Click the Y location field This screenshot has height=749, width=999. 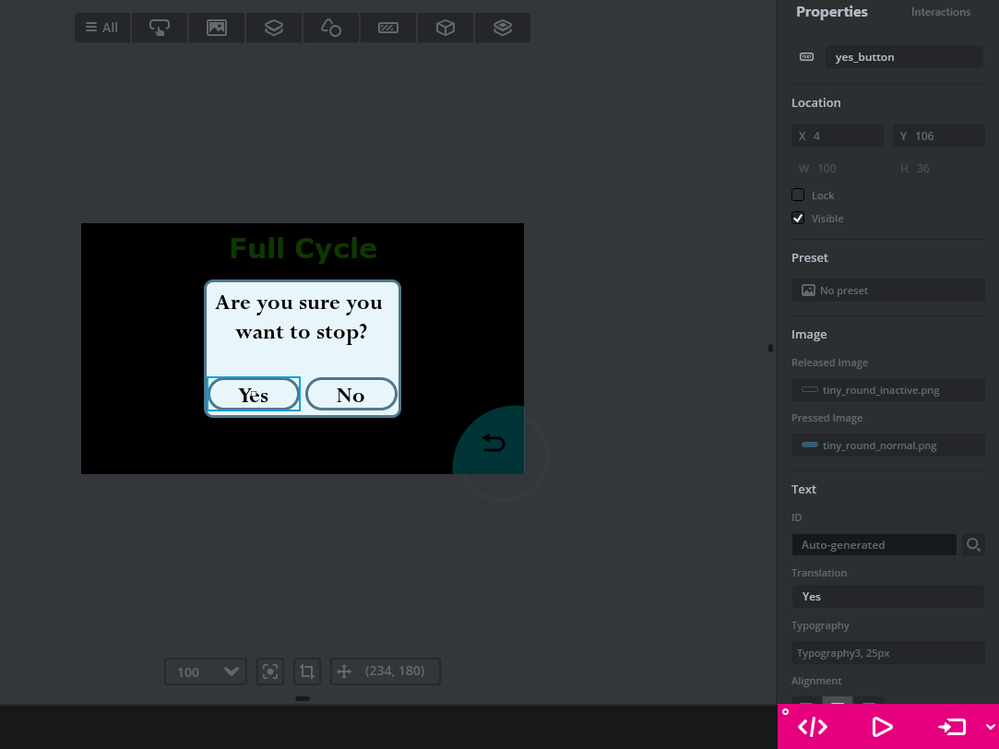pos(939,136)
